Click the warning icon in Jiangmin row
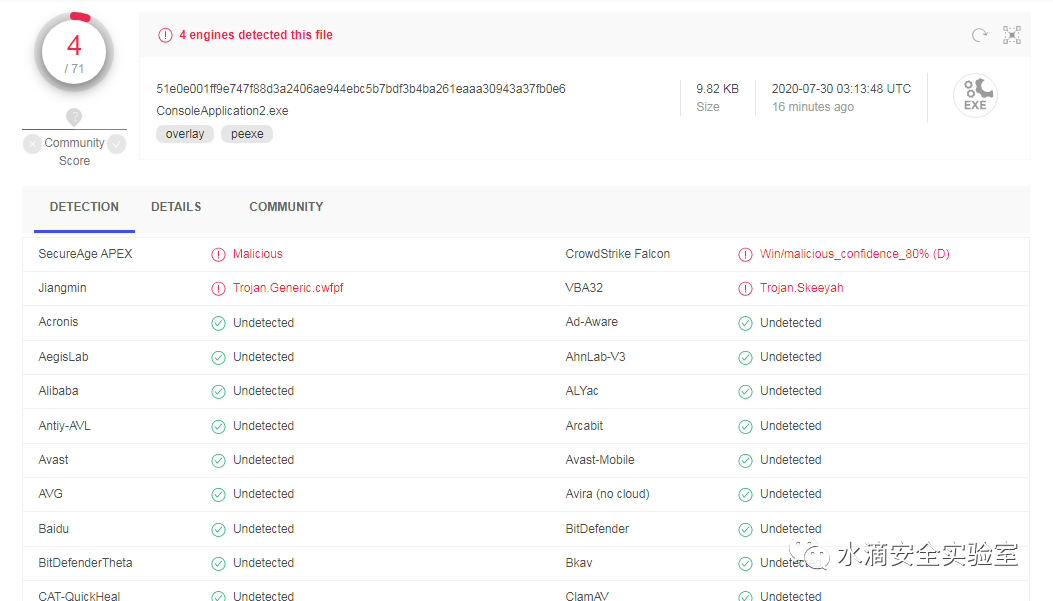The image size is (1053, 601). point(218,289)
